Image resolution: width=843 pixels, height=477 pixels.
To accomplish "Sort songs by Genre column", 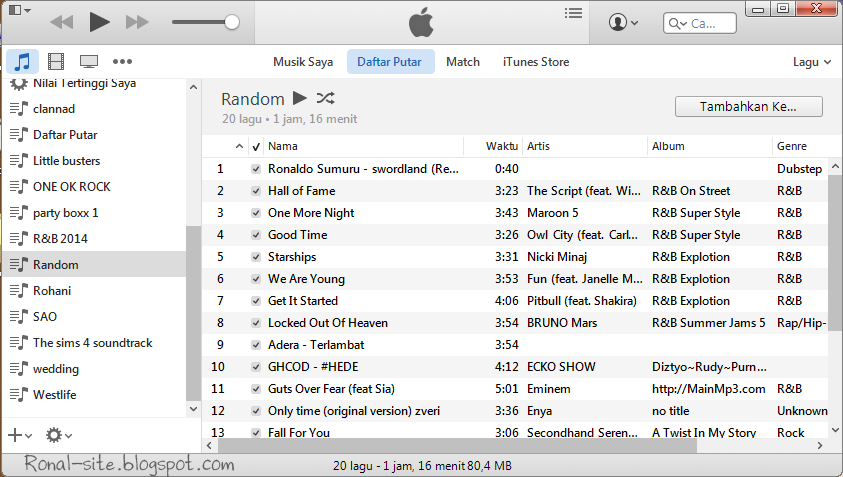I will pos(799,146).
